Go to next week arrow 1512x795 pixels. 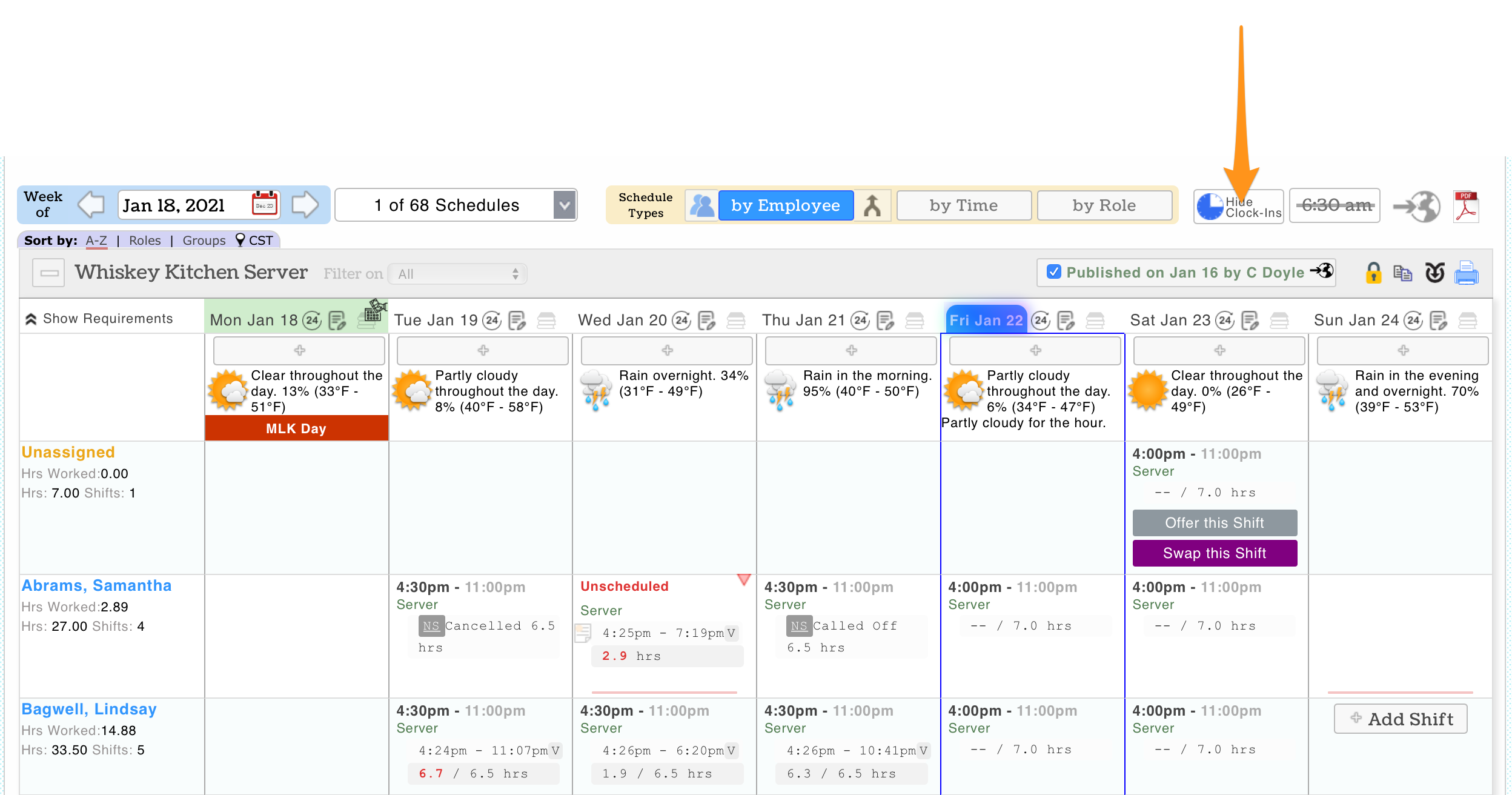click(x=305, y=205)
